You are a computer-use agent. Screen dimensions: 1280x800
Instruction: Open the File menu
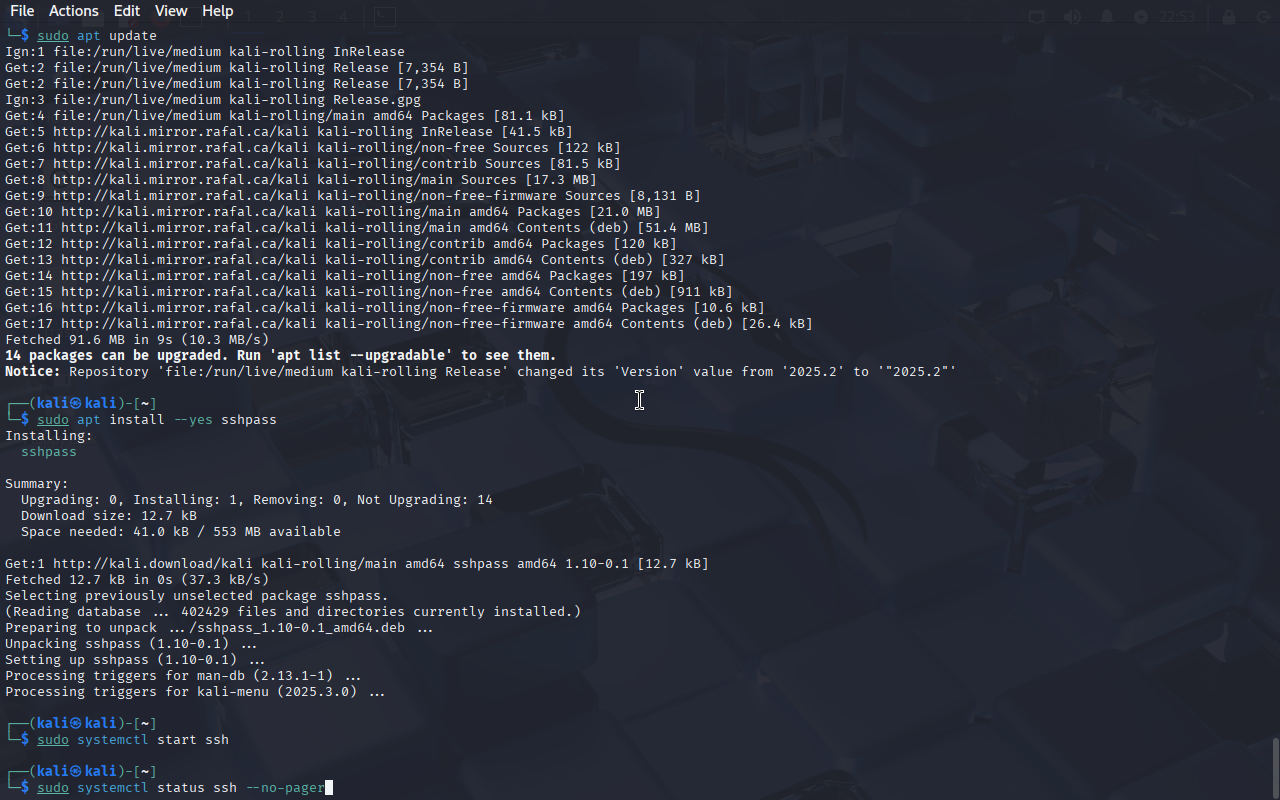point(22,11)
